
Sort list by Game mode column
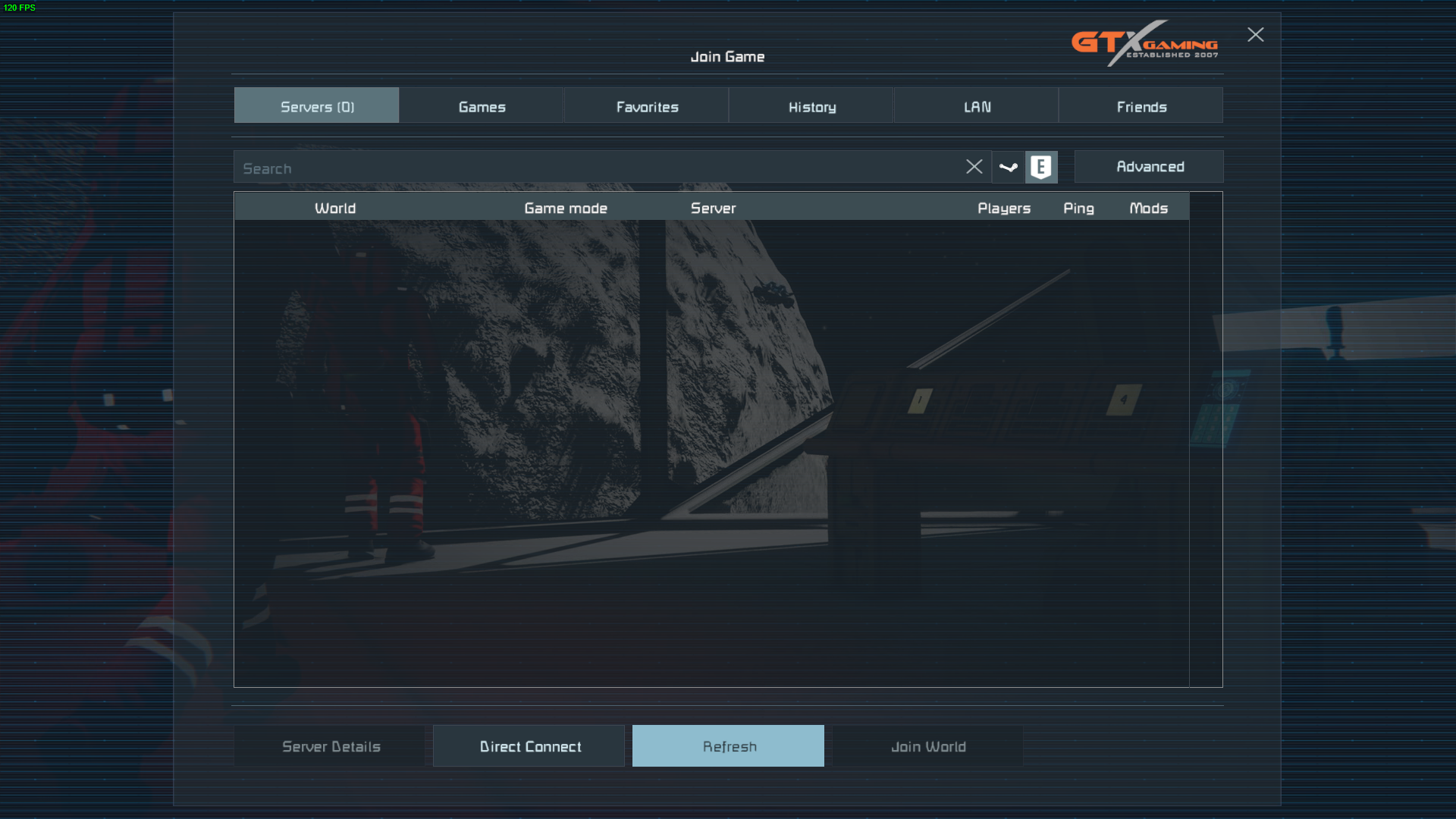coord(566,208)
